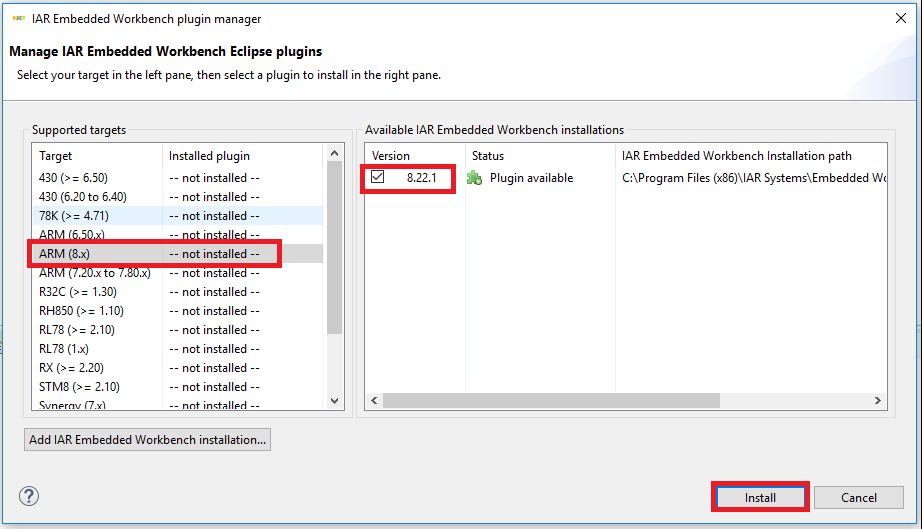Click the installations pane scroll-left arrow
The height and width of the screenshot is (529, 922).
coord(374,400)
